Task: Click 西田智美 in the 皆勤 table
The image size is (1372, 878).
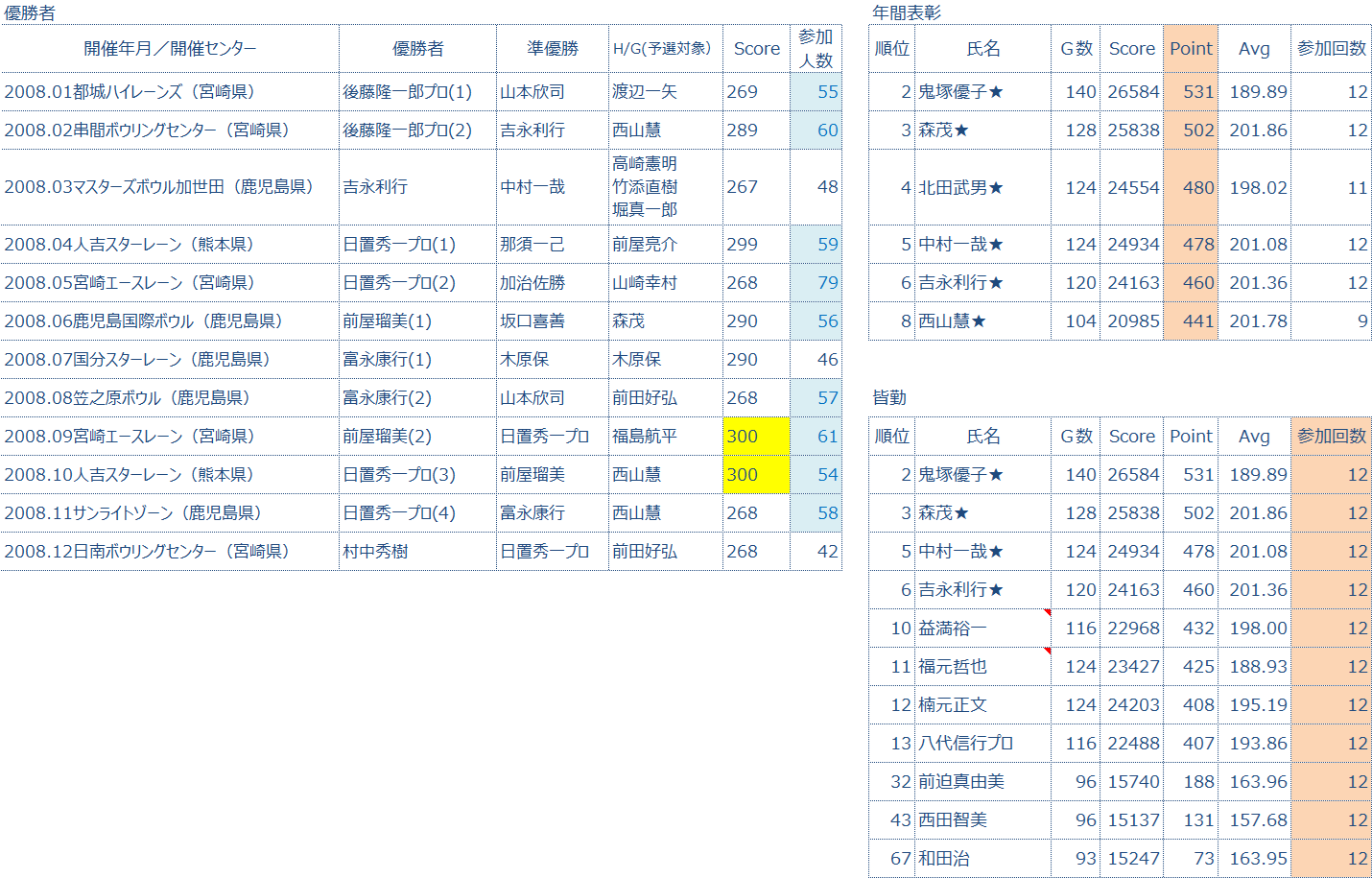Action: pos(982,819)
